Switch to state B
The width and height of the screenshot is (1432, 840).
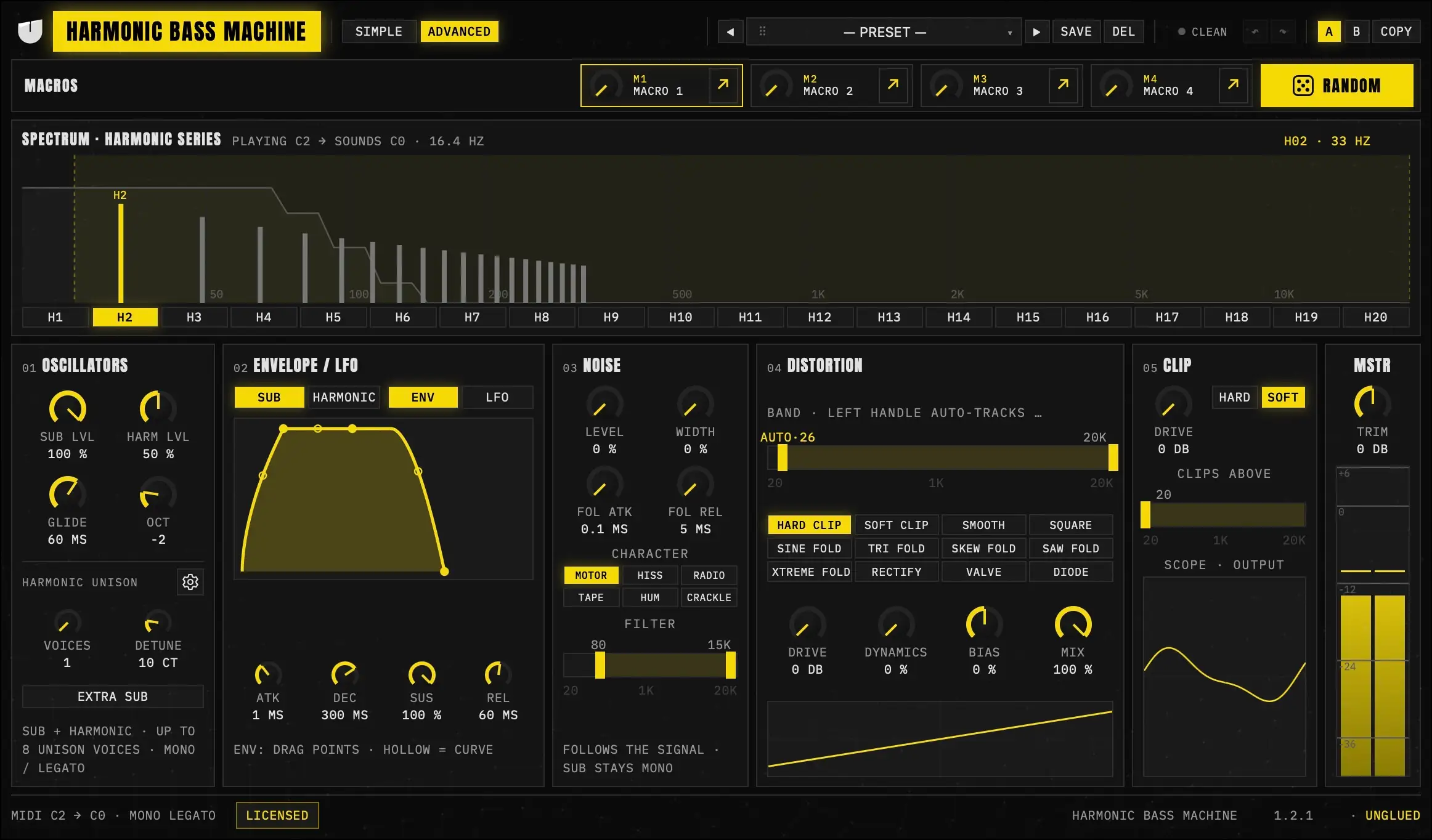click(x=1356, y=31)
